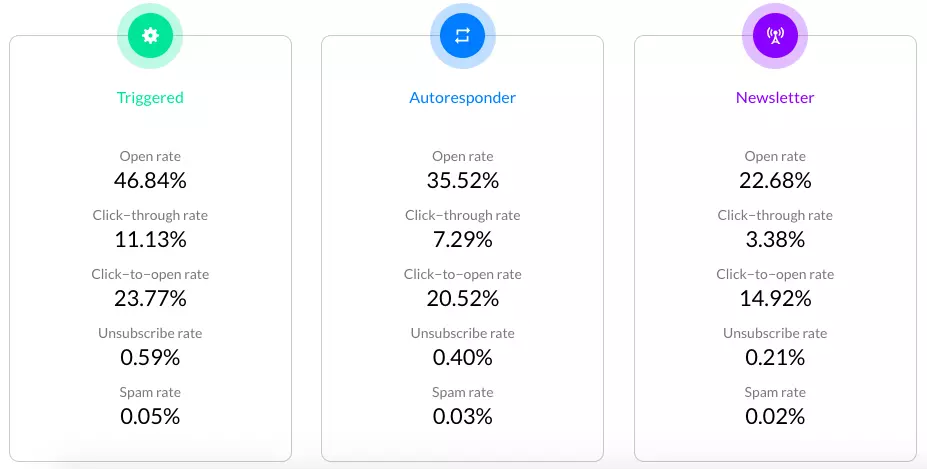The height and width of the screenshot is (469, 927).
Task: Select Autoresponder click-through rate 7.29%
Action: pyautogui.click(x=462, y=240)
